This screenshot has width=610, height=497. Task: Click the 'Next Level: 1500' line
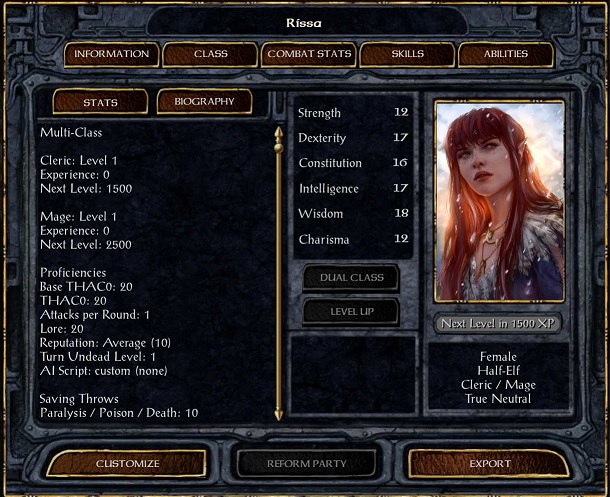86,189
